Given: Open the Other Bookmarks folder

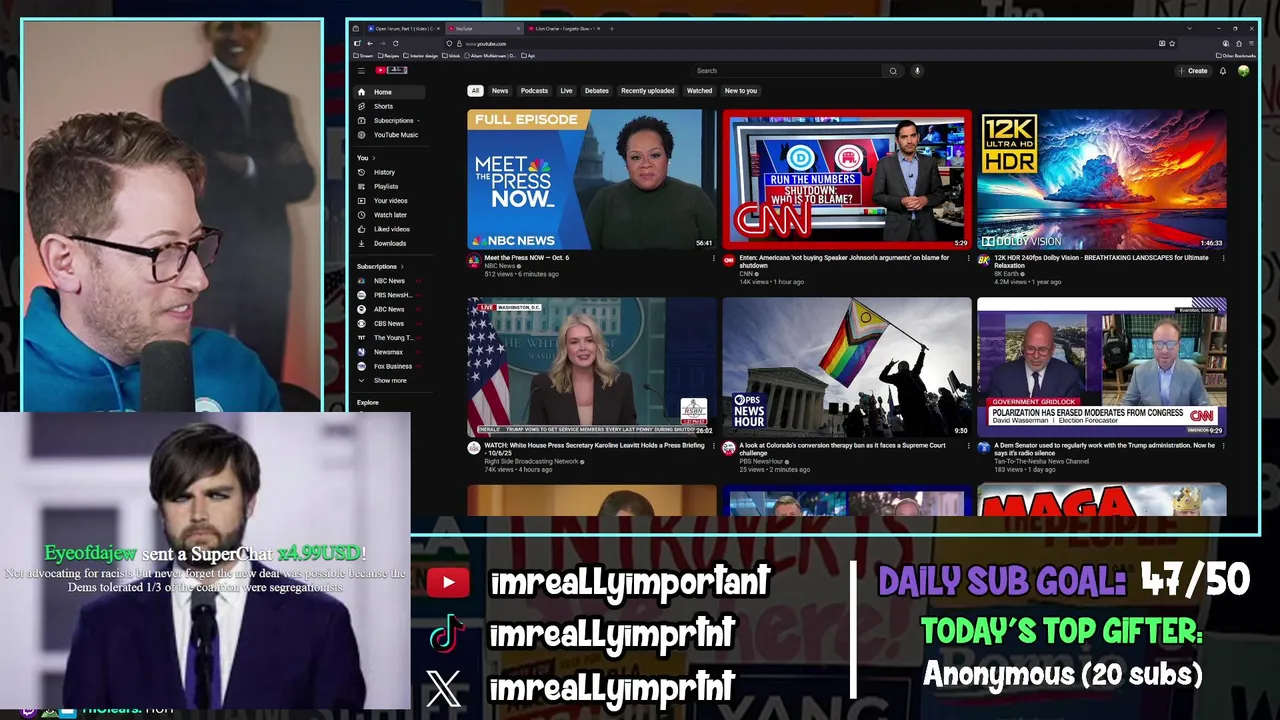Looking at the screenshot, I should (x=1236, y=56).
